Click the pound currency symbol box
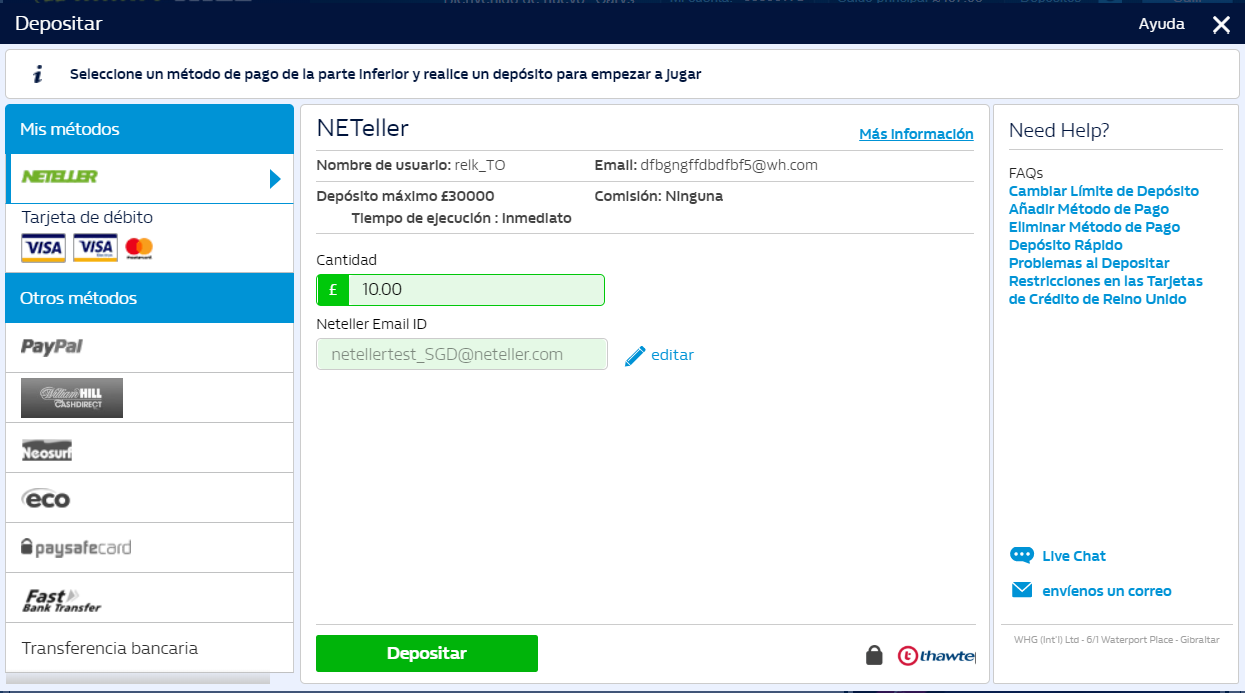The height and width of the screenshot is (693, 1245). (333, 290)
